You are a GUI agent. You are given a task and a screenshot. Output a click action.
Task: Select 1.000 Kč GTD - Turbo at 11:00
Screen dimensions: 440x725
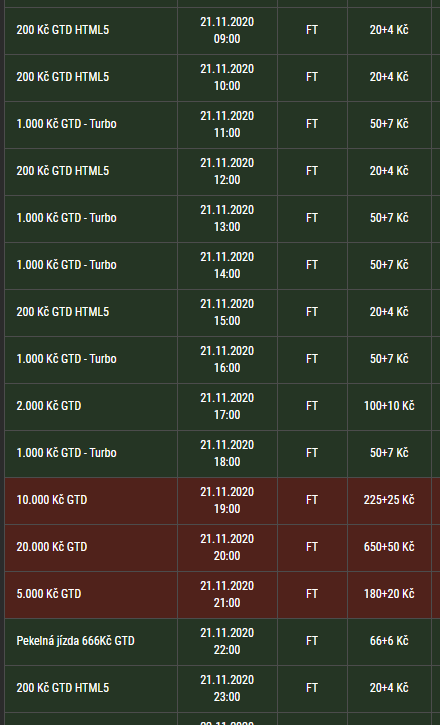coord(67,124)
